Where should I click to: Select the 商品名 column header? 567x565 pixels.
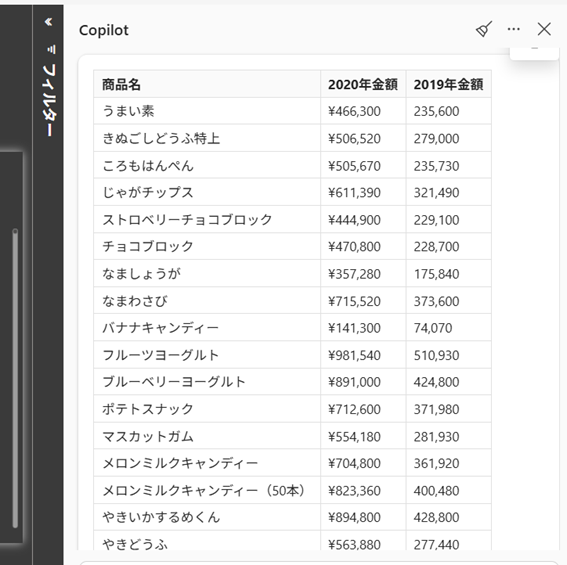(x=207, y=84)
